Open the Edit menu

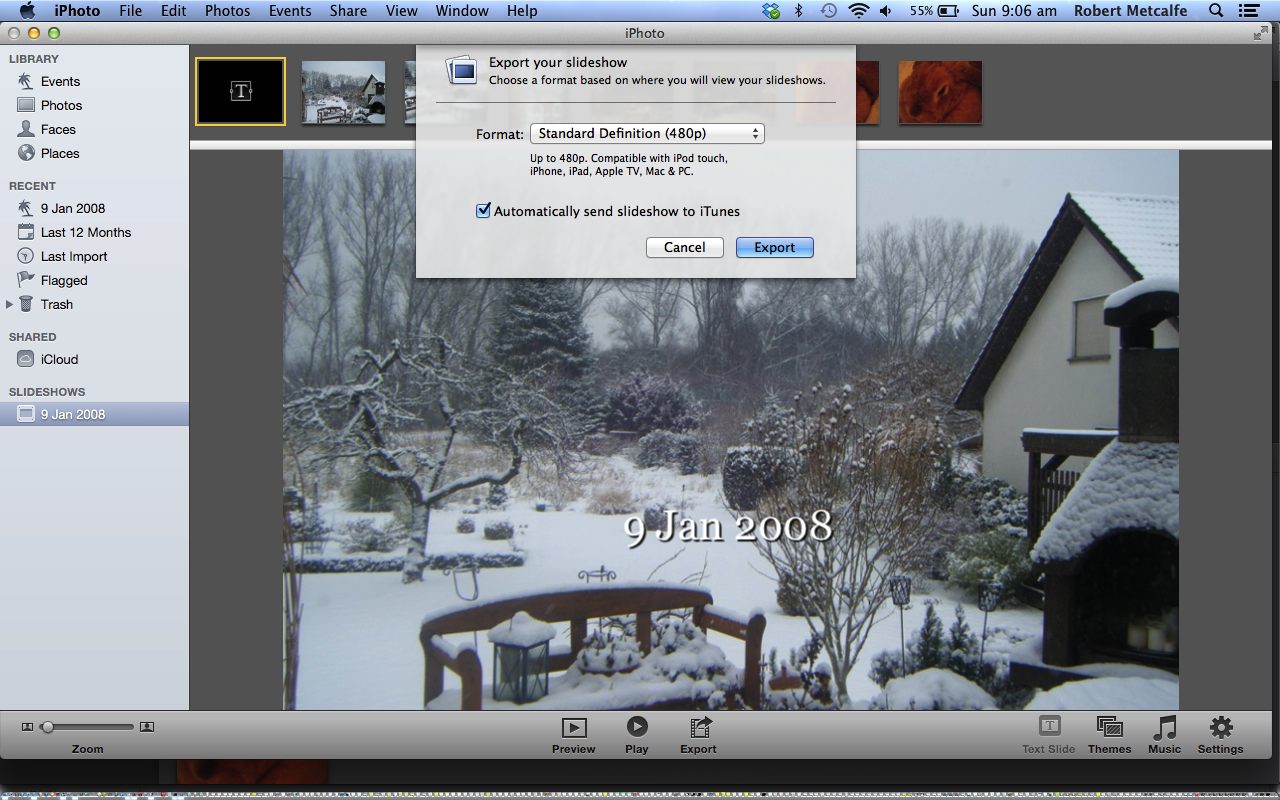(174, 11)
